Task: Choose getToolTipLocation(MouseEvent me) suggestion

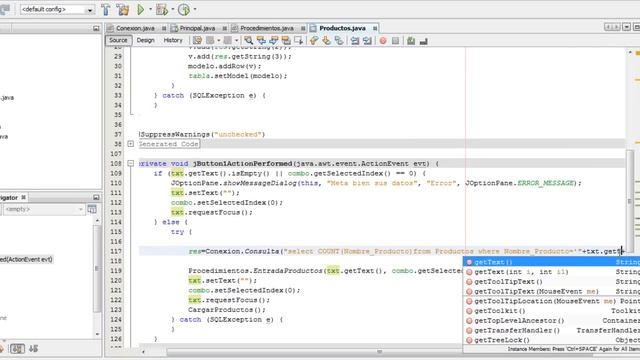Action: (551, 301)
